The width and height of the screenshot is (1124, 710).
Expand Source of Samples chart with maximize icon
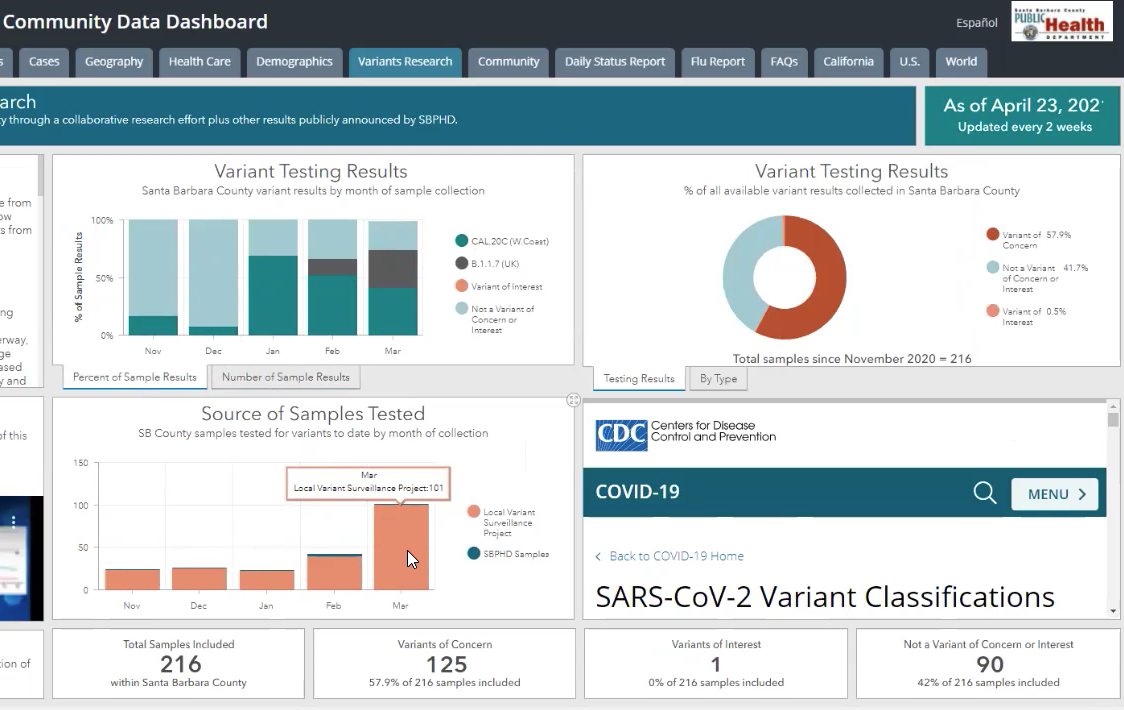tap(573, 400)
